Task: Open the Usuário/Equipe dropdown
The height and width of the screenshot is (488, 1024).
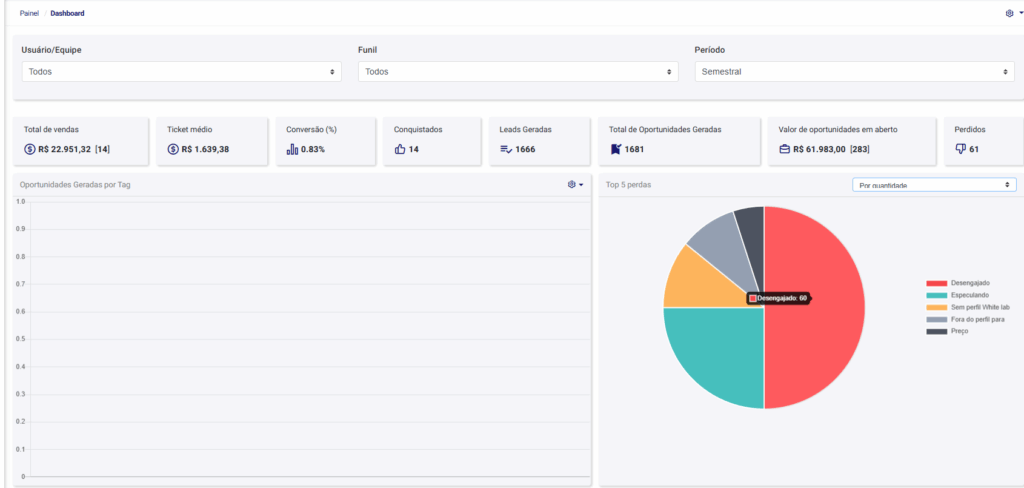Action: pyautogui.click(x=181, y=72)
